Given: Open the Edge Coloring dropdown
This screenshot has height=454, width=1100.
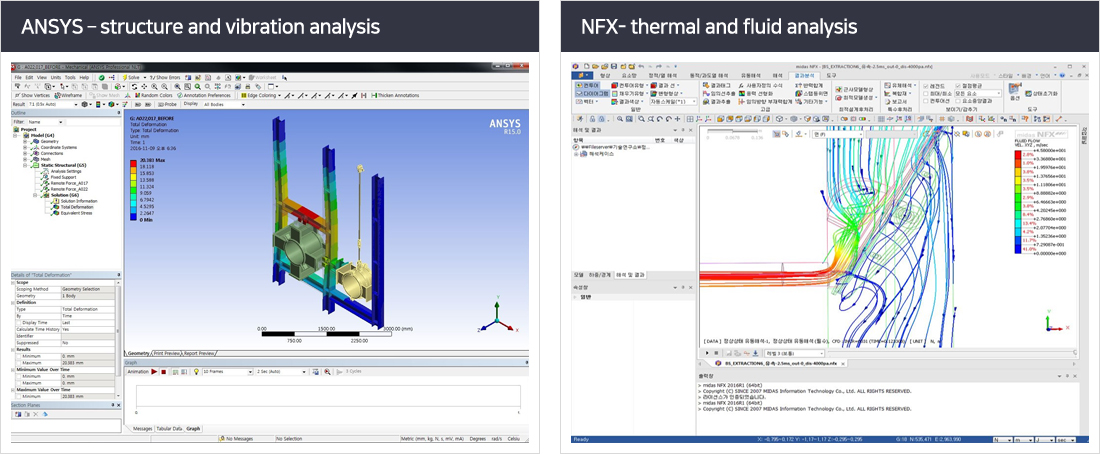Looking at the screenshot, I should coord(261,95).
